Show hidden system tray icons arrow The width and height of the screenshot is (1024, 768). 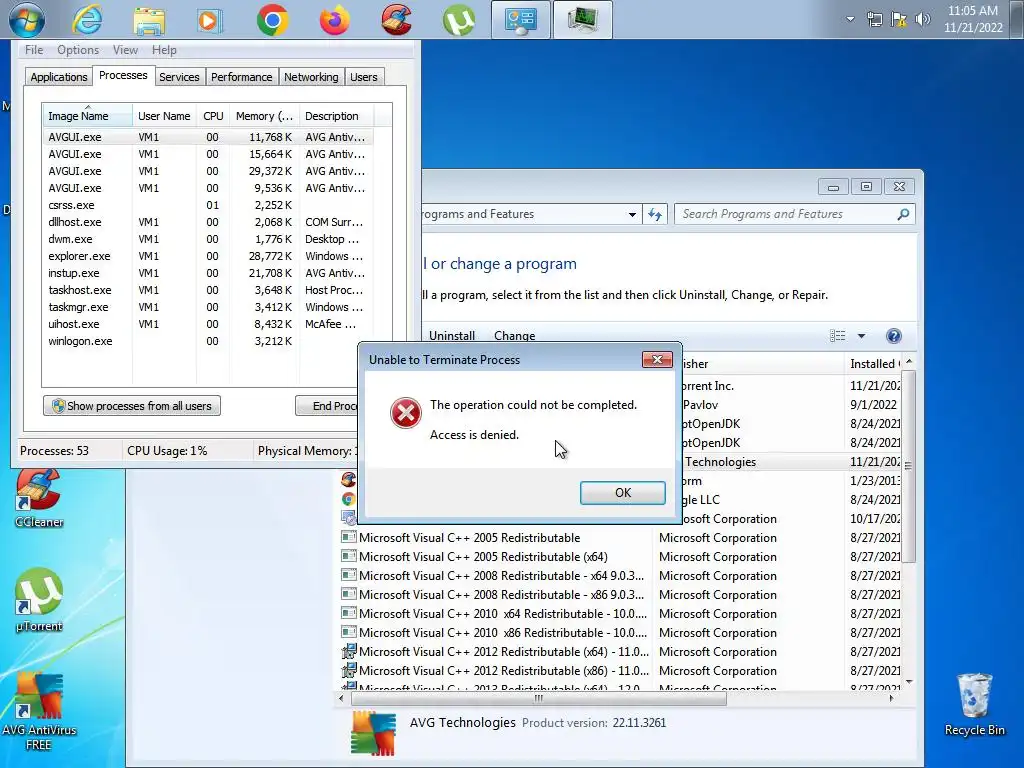point(850,19)
